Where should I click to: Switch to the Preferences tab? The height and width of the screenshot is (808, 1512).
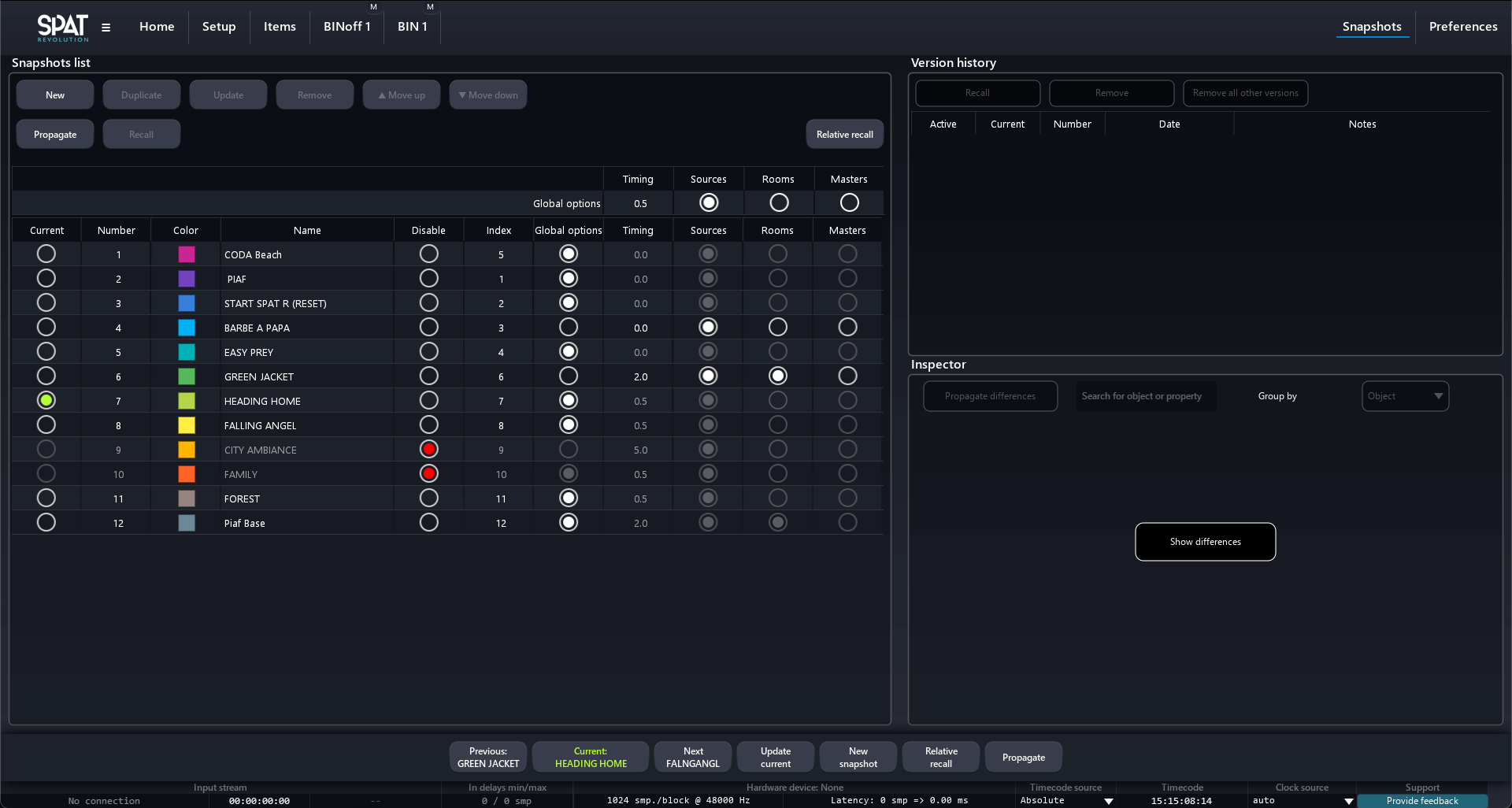tap(1462, 27)
